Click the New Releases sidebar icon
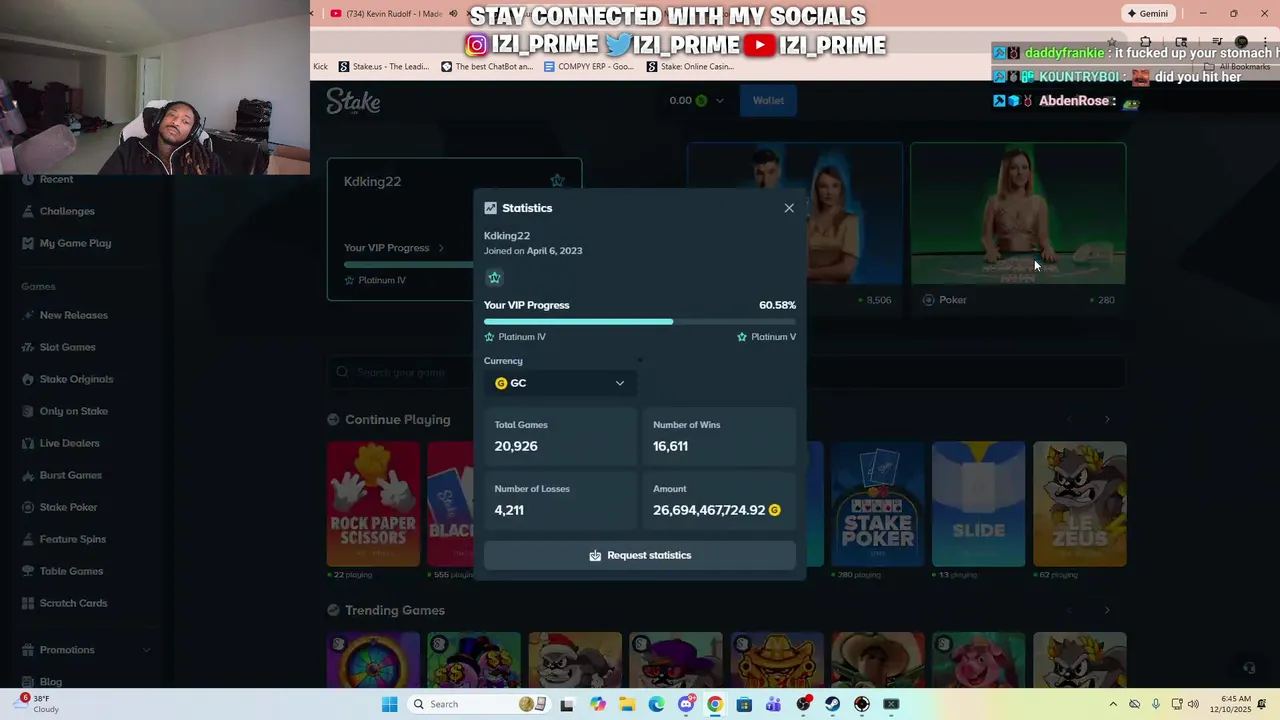The height and width of the screenshot is (720, 1280). 28,315
